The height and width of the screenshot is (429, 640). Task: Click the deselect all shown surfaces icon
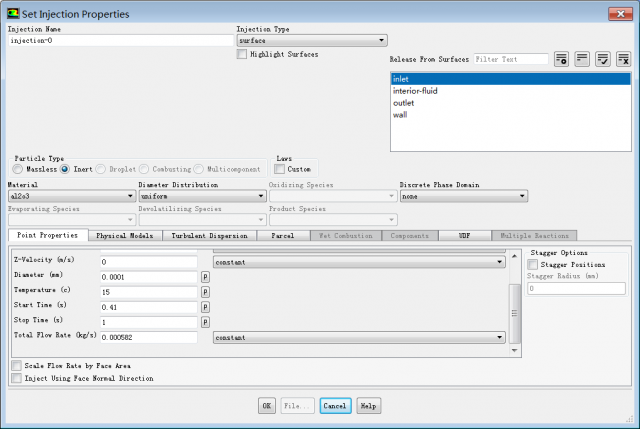pos(622,60)
